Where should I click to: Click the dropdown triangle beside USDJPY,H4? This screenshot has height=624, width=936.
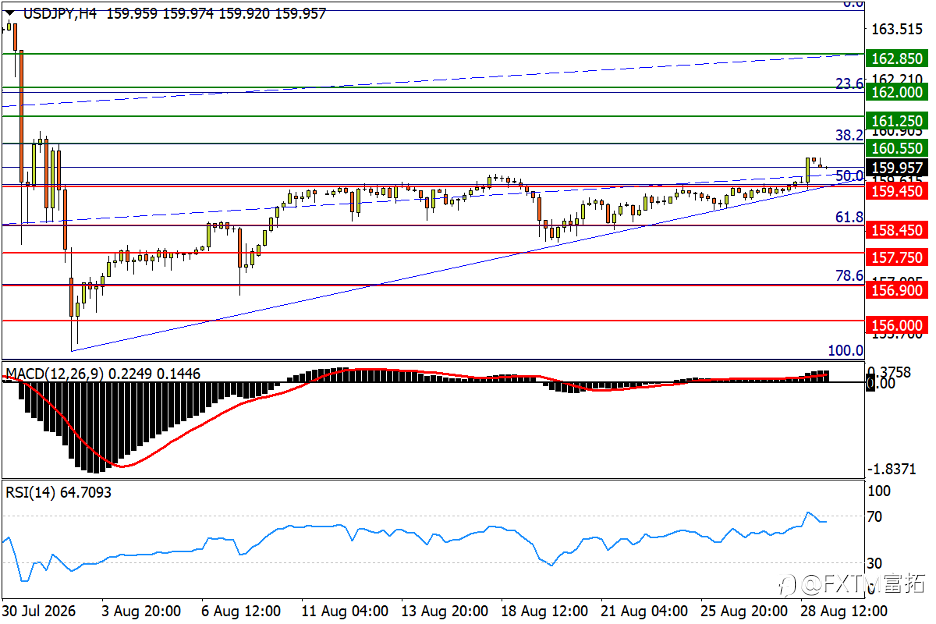tap(10, 13)
